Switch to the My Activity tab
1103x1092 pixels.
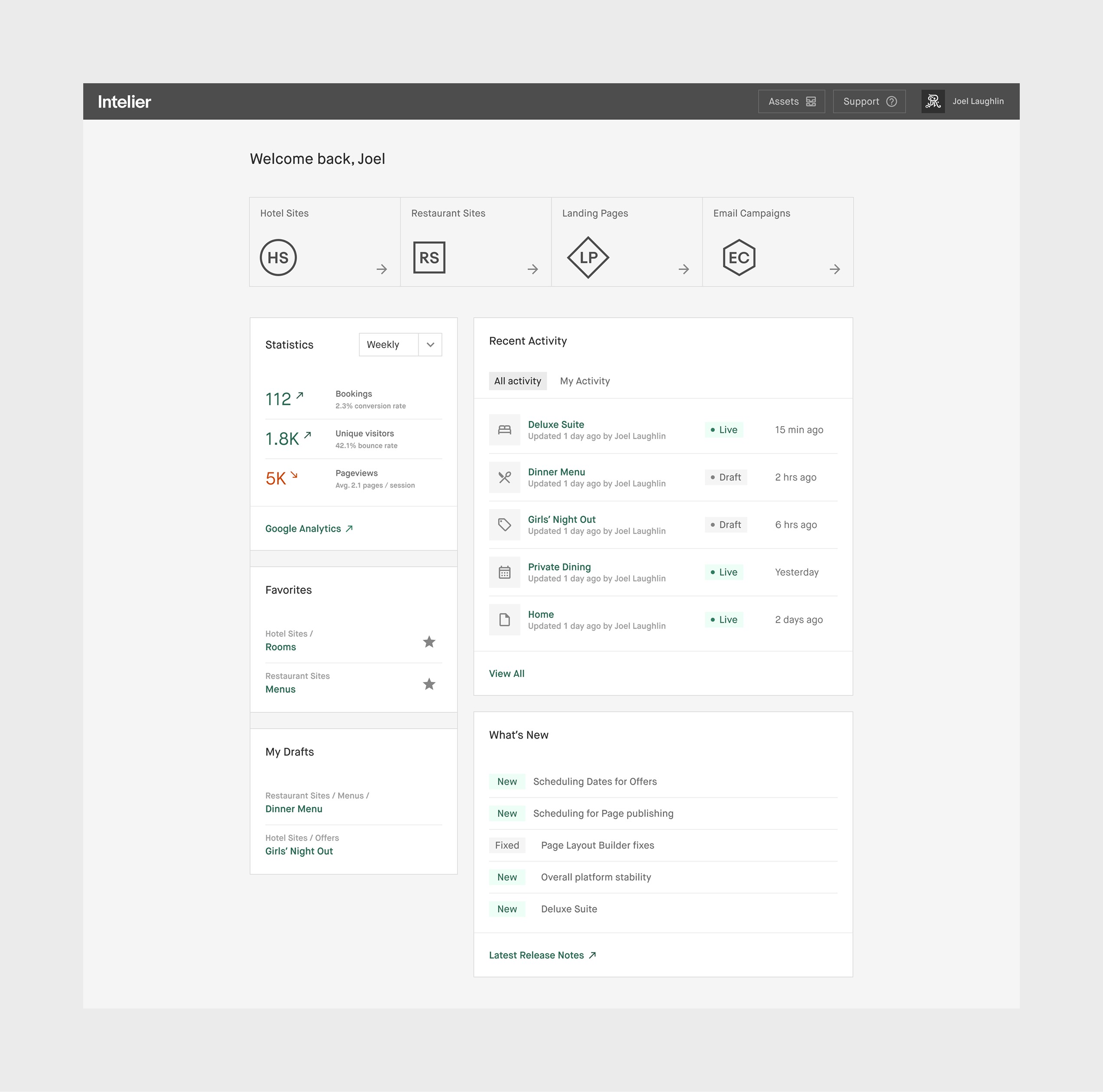pyautogui.click(x=584, y=381)
